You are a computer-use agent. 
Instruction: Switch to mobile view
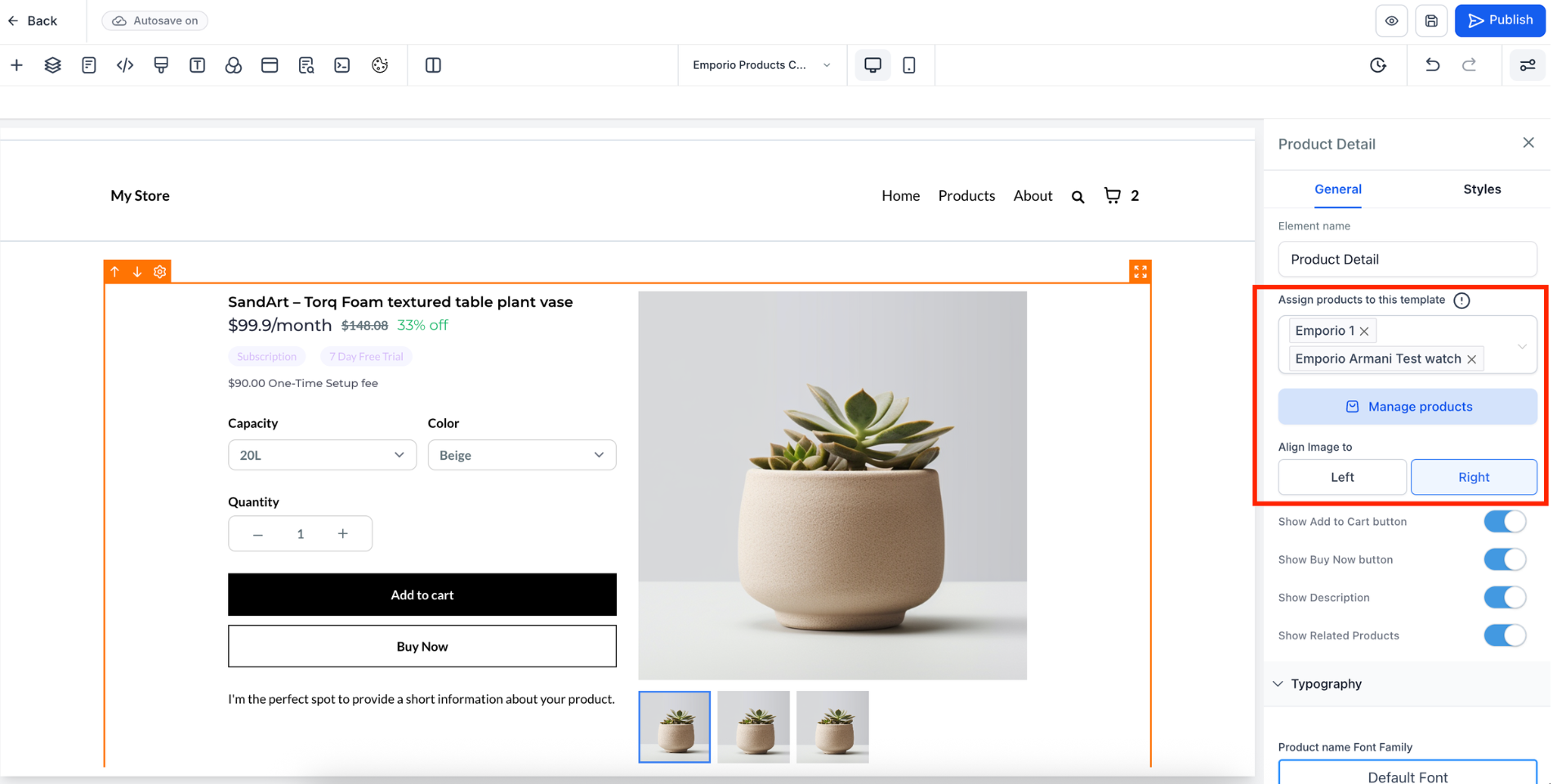(909, 65)
